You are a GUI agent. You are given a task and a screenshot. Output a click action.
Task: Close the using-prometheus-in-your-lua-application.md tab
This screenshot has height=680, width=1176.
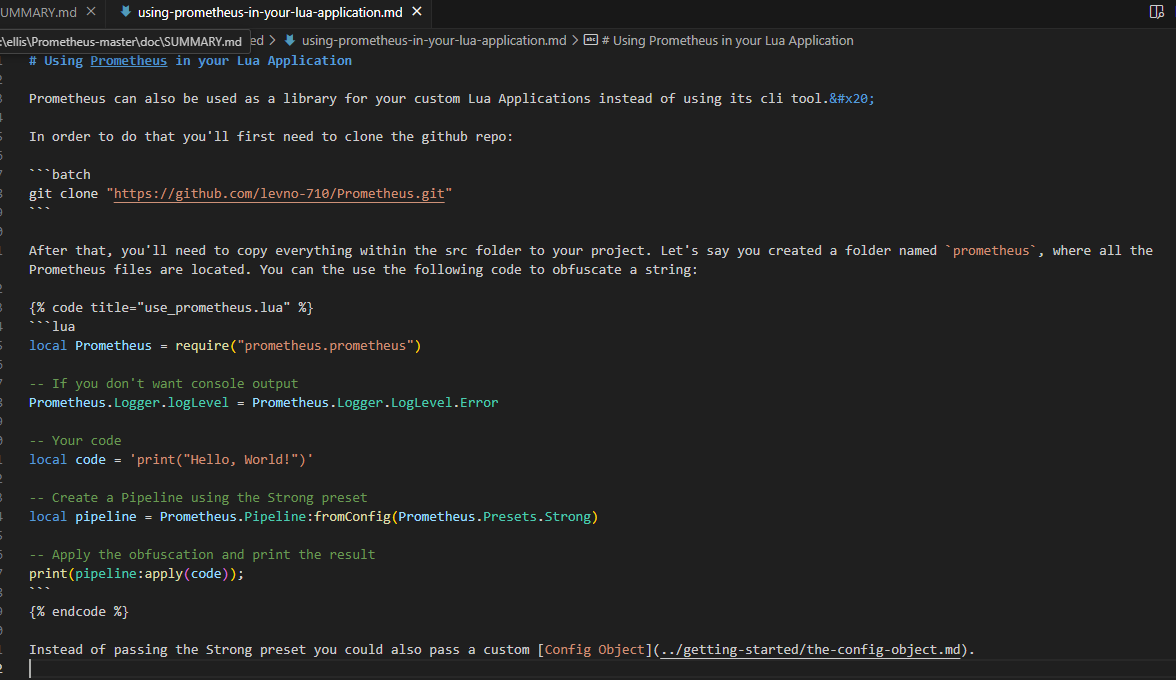(x=417, y=12)
